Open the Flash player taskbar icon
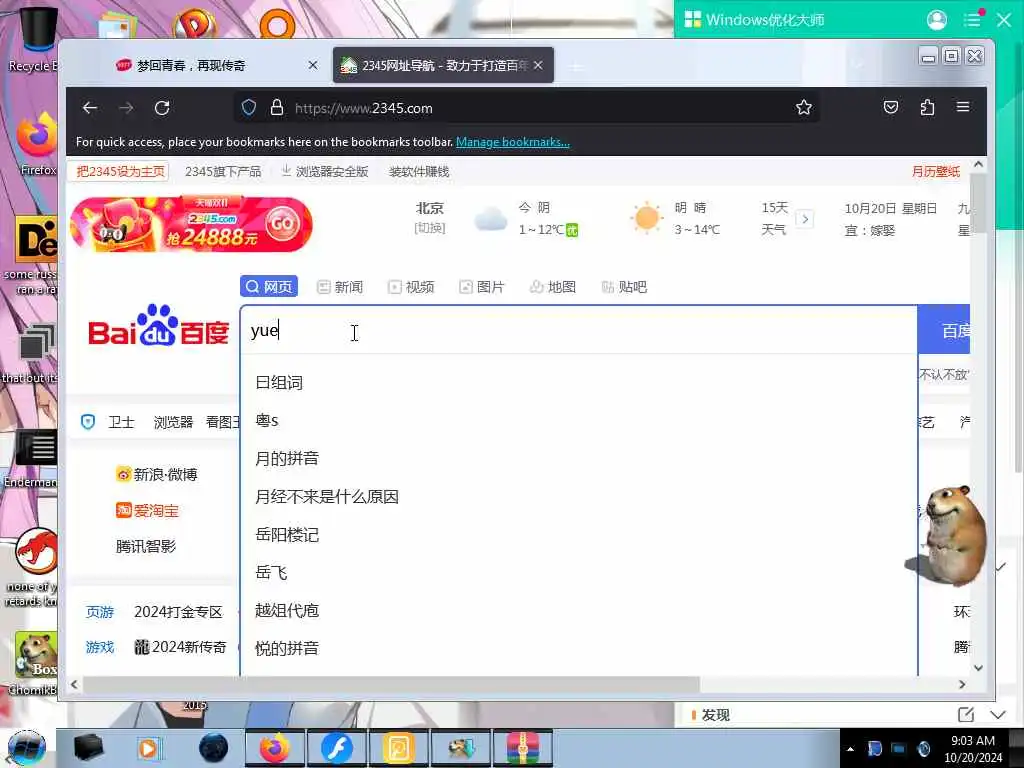This screenshot has height=768, width=1024. click(x=336, y=748)
